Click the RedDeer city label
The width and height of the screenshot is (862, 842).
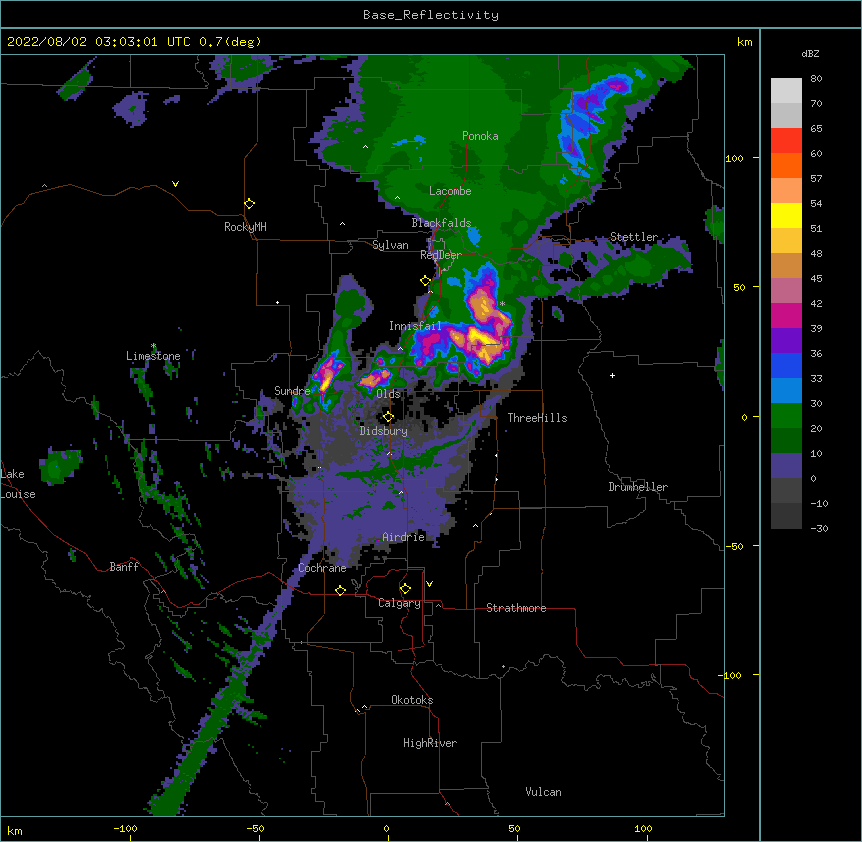click(441, 255)
